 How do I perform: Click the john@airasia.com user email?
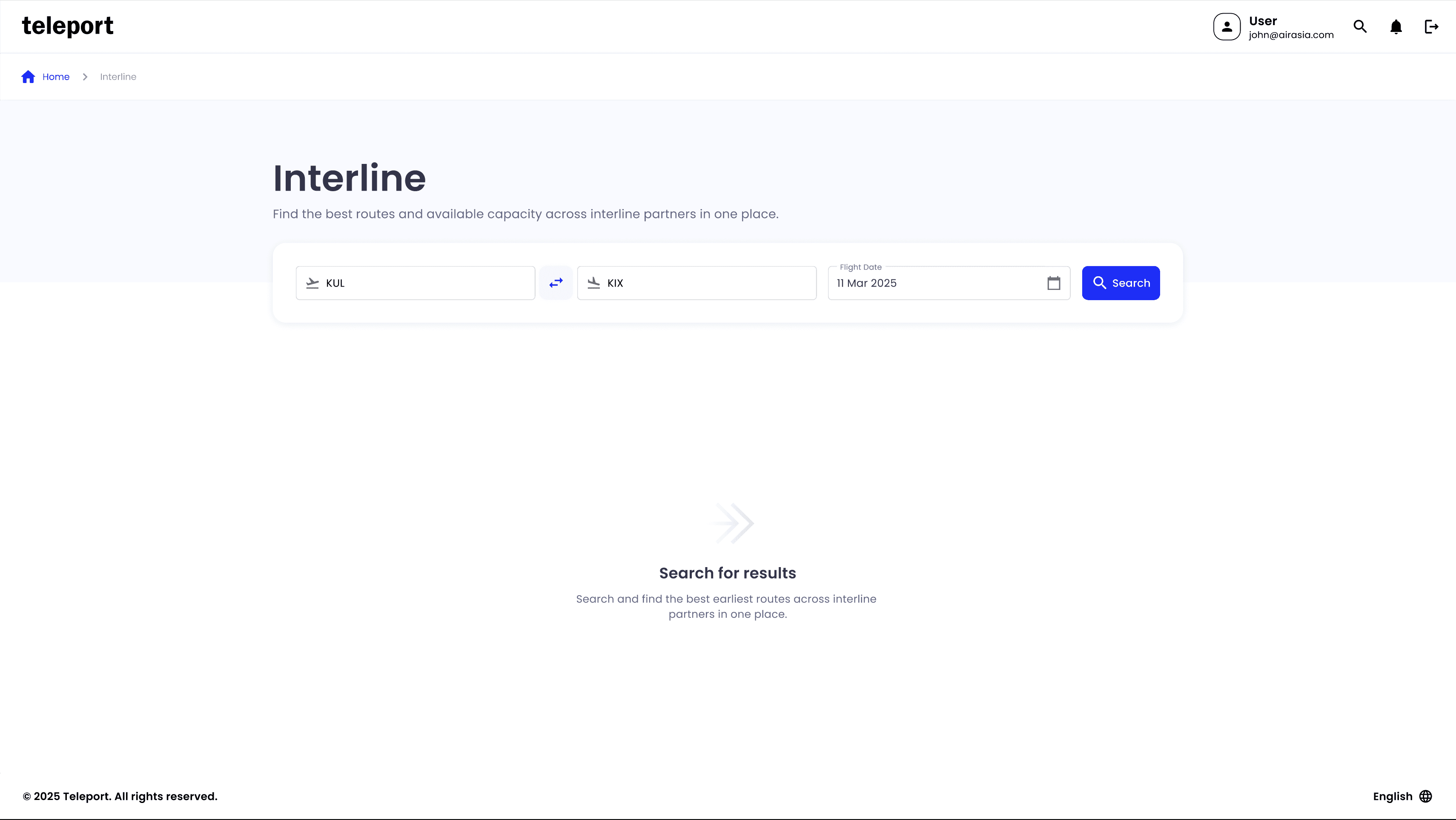(x=1291, y=35)
